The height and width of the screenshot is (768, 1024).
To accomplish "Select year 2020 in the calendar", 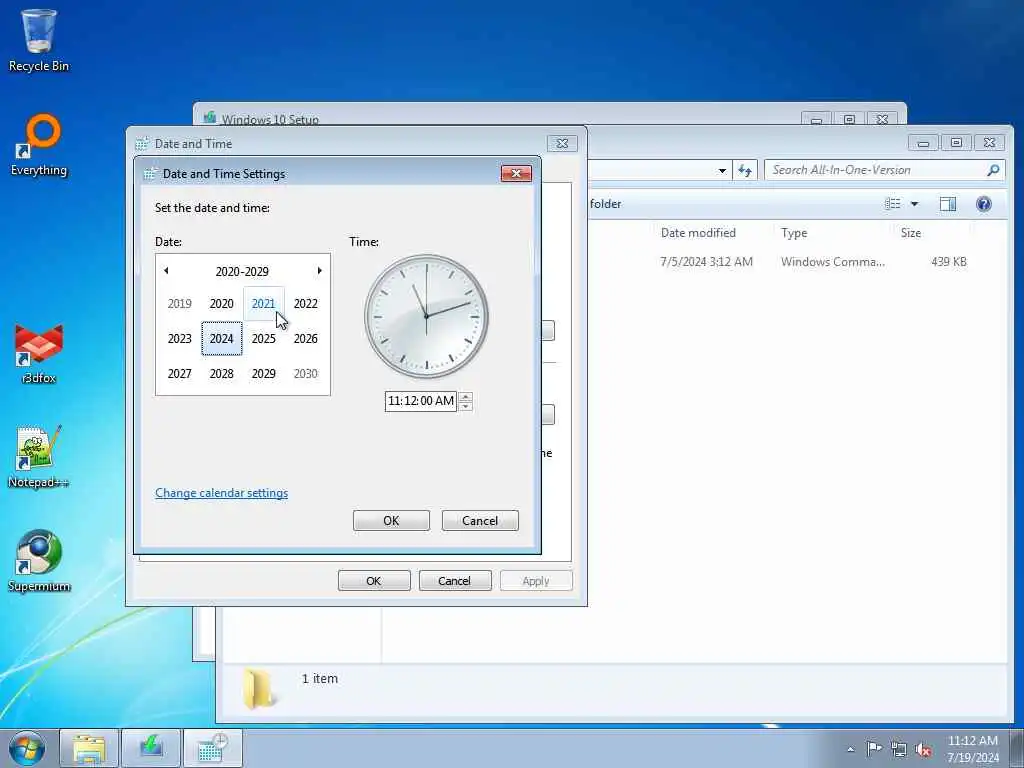I will [221, 303].
